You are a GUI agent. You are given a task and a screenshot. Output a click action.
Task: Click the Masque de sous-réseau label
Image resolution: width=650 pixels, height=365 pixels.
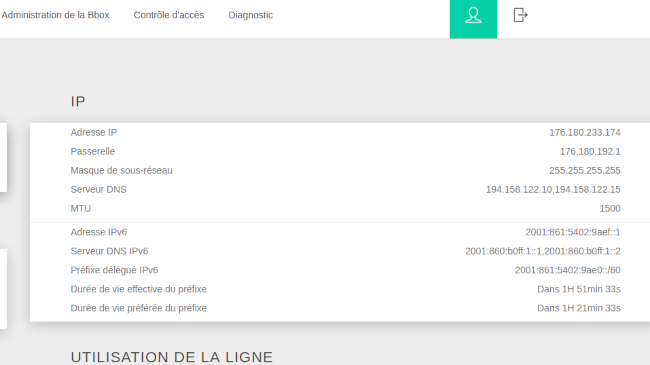tap(121, 171)
